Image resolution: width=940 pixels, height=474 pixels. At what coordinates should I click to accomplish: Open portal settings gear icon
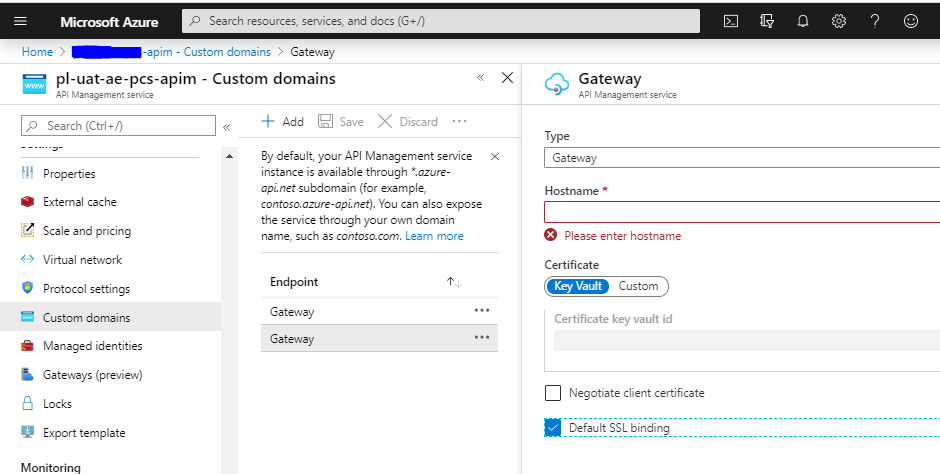pos(839,21)
